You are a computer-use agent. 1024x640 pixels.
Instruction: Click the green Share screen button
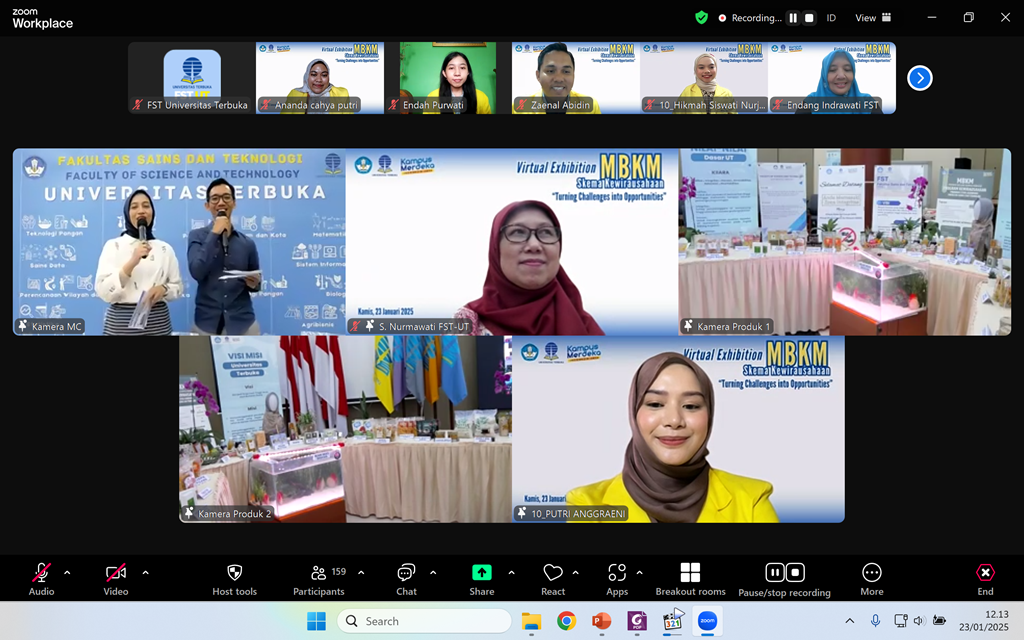[x=482, y=573]
